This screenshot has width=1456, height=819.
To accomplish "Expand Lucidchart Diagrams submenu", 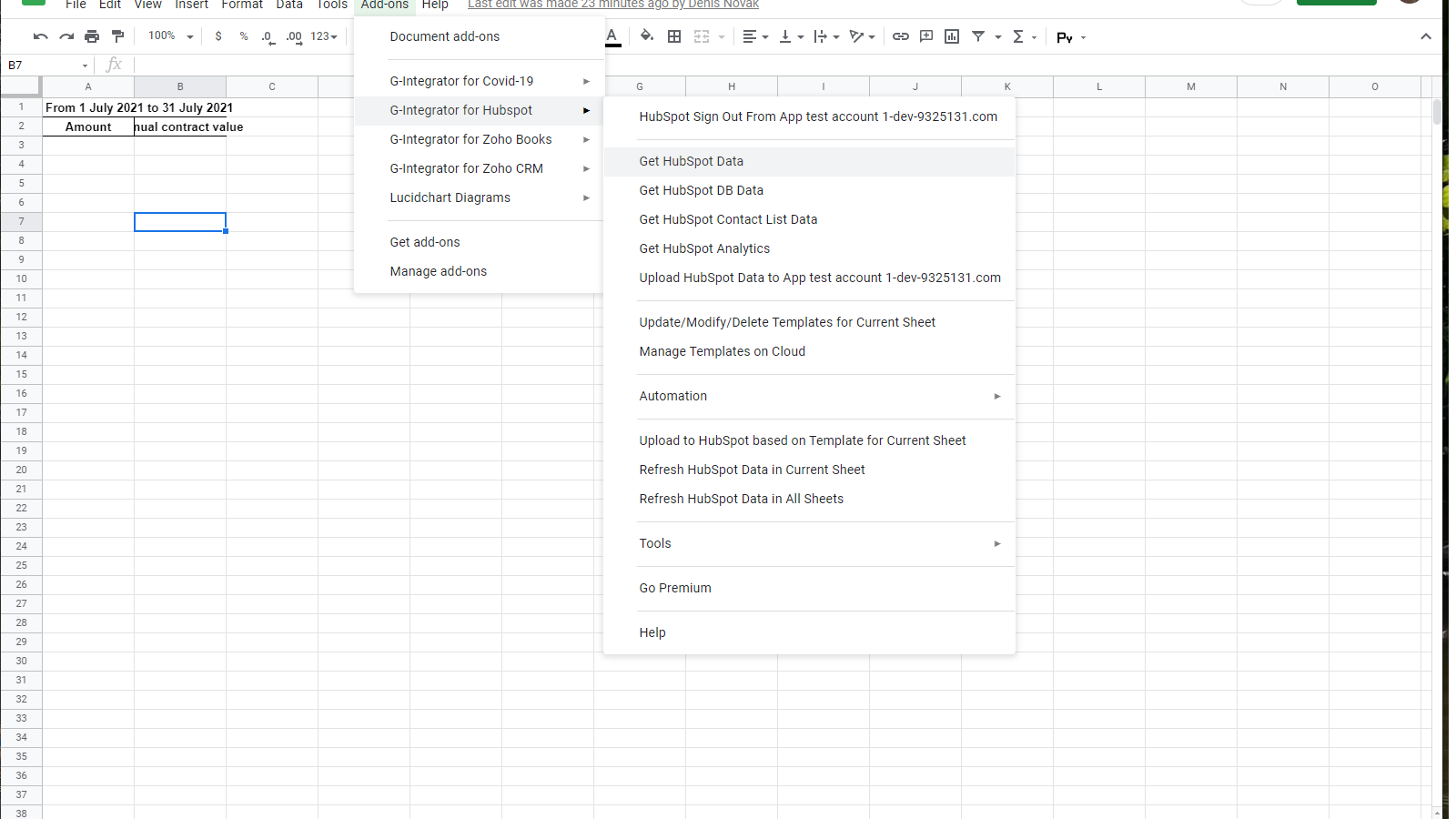I will (x=480, y=197).
